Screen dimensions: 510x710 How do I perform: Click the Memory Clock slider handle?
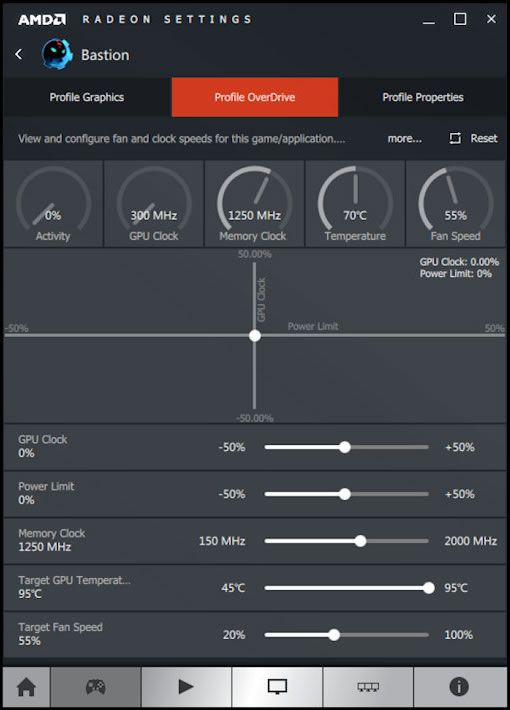pos(361,541)
